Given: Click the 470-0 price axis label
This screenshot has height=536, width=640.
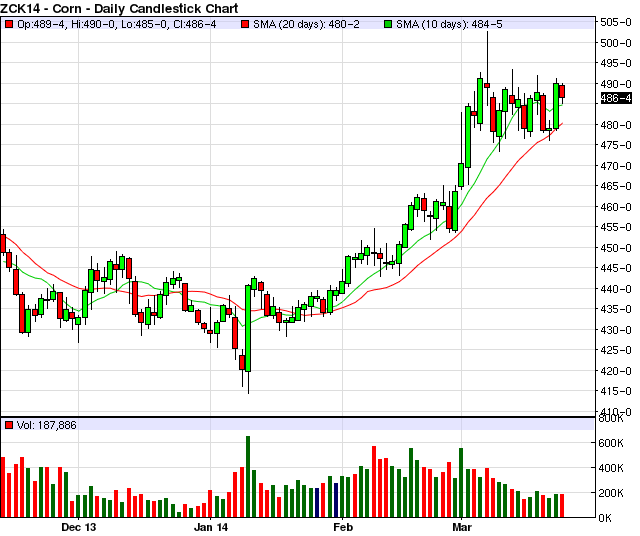Looking at the screenshot, I should tap(616, 166).
